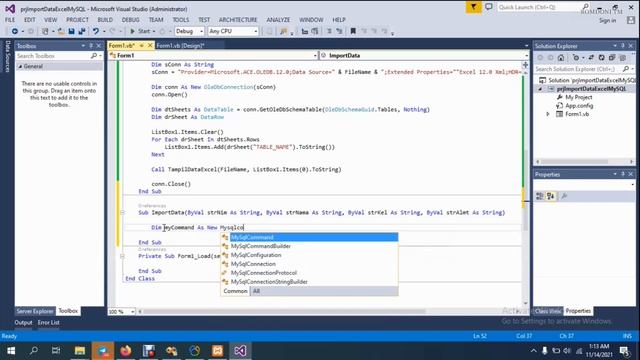Expand the Form1.vb tree node
Image resolution: width=640 pixels, height=360 pixels.
pyautogui.click(x=548, y=114)
